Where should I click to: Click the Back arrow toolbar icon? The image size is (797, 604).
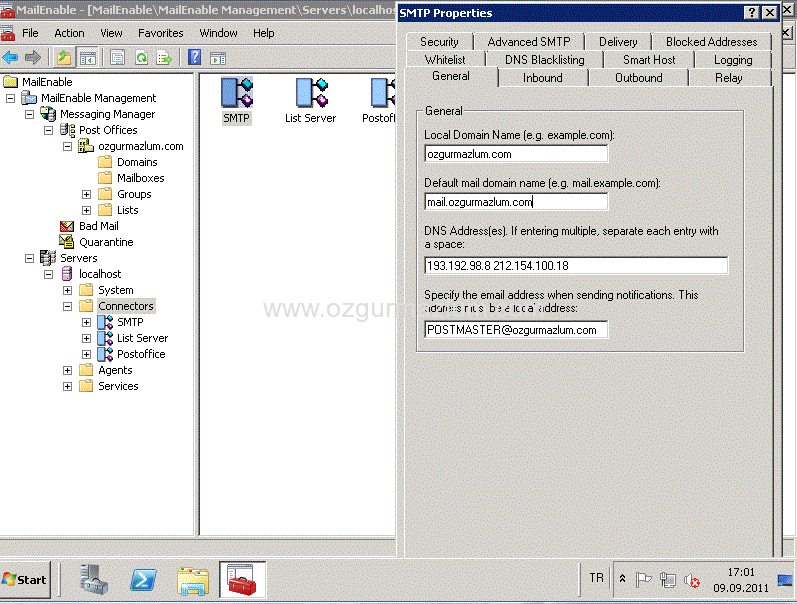point(10,58)
